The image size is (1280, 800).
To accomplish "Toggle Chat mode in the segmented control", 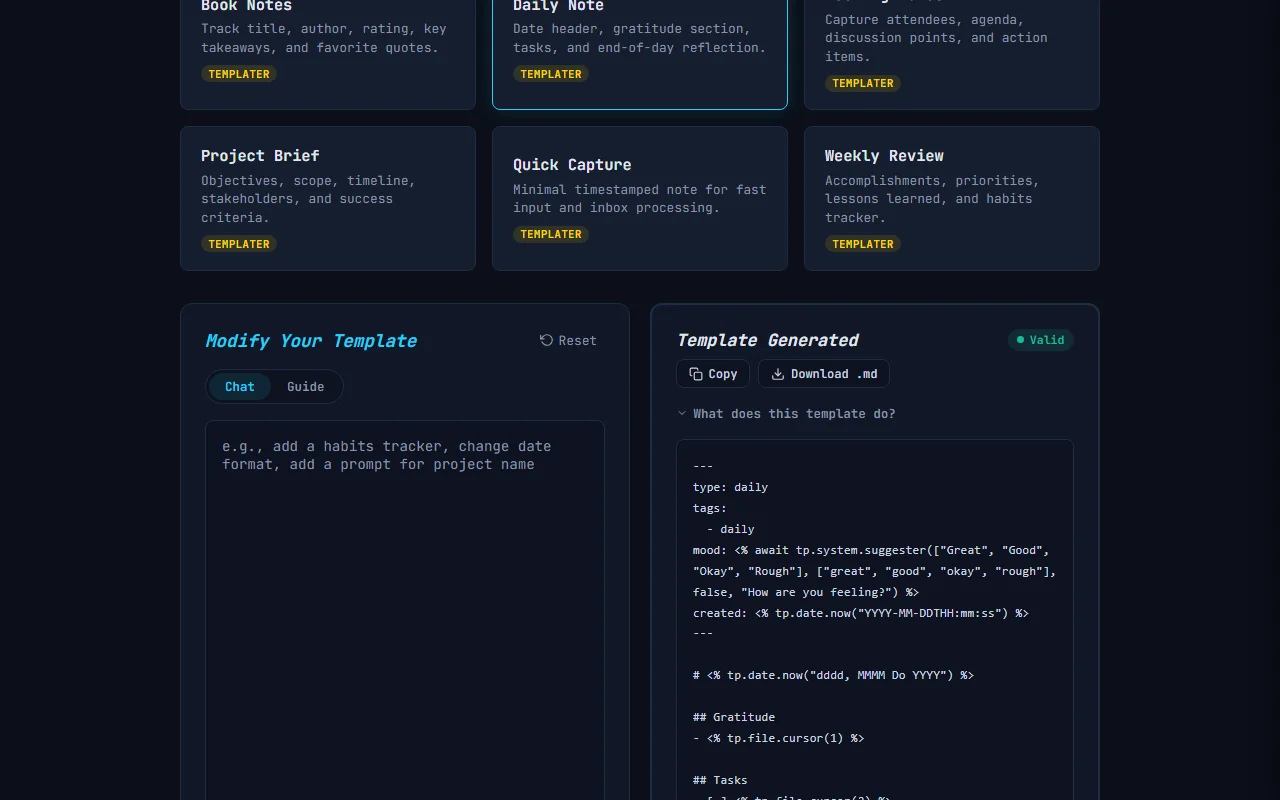I will (x=239, y=386).
